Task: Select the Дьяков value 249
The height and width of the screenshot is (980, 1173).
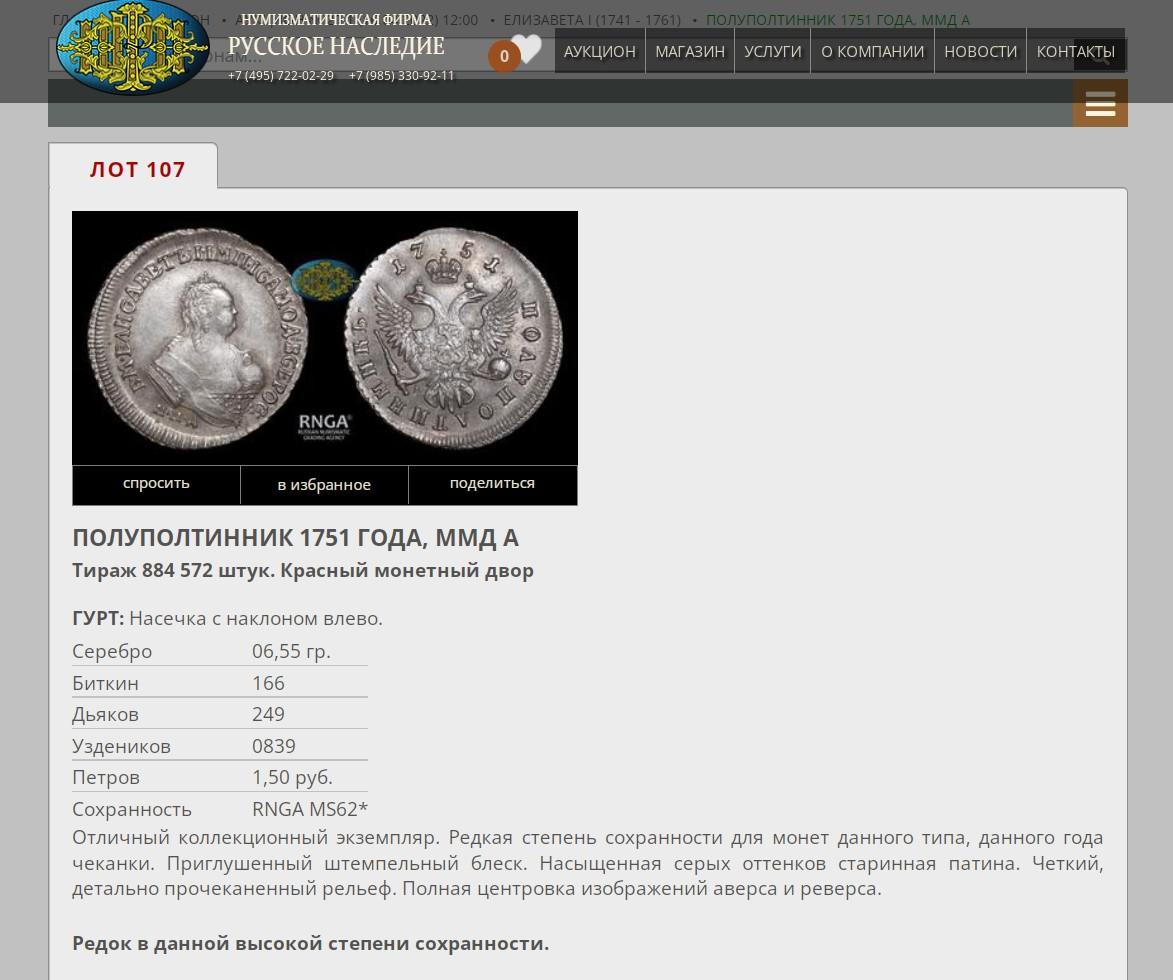Action: pyautogui.click(x=268, y=714)
